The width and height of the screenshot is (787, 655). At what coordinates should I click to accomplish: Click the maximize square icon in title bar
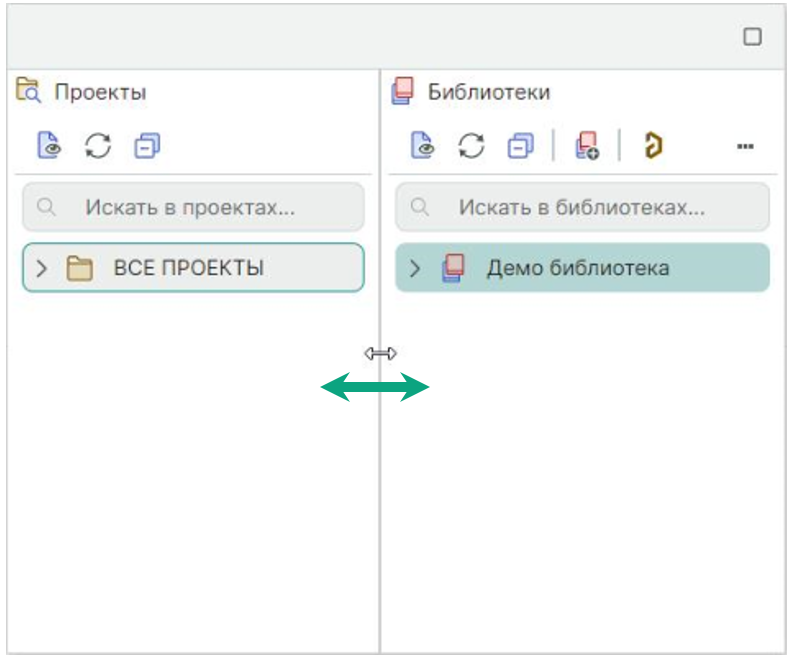coord(752,37)
